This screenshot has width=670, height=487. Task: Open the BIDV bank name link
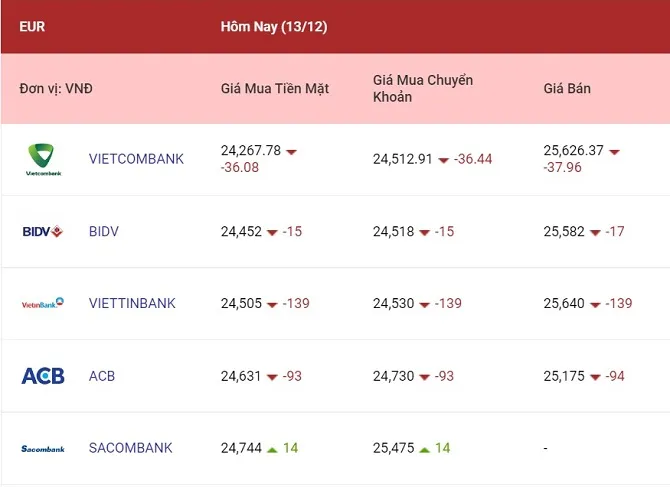pos(104,231)
